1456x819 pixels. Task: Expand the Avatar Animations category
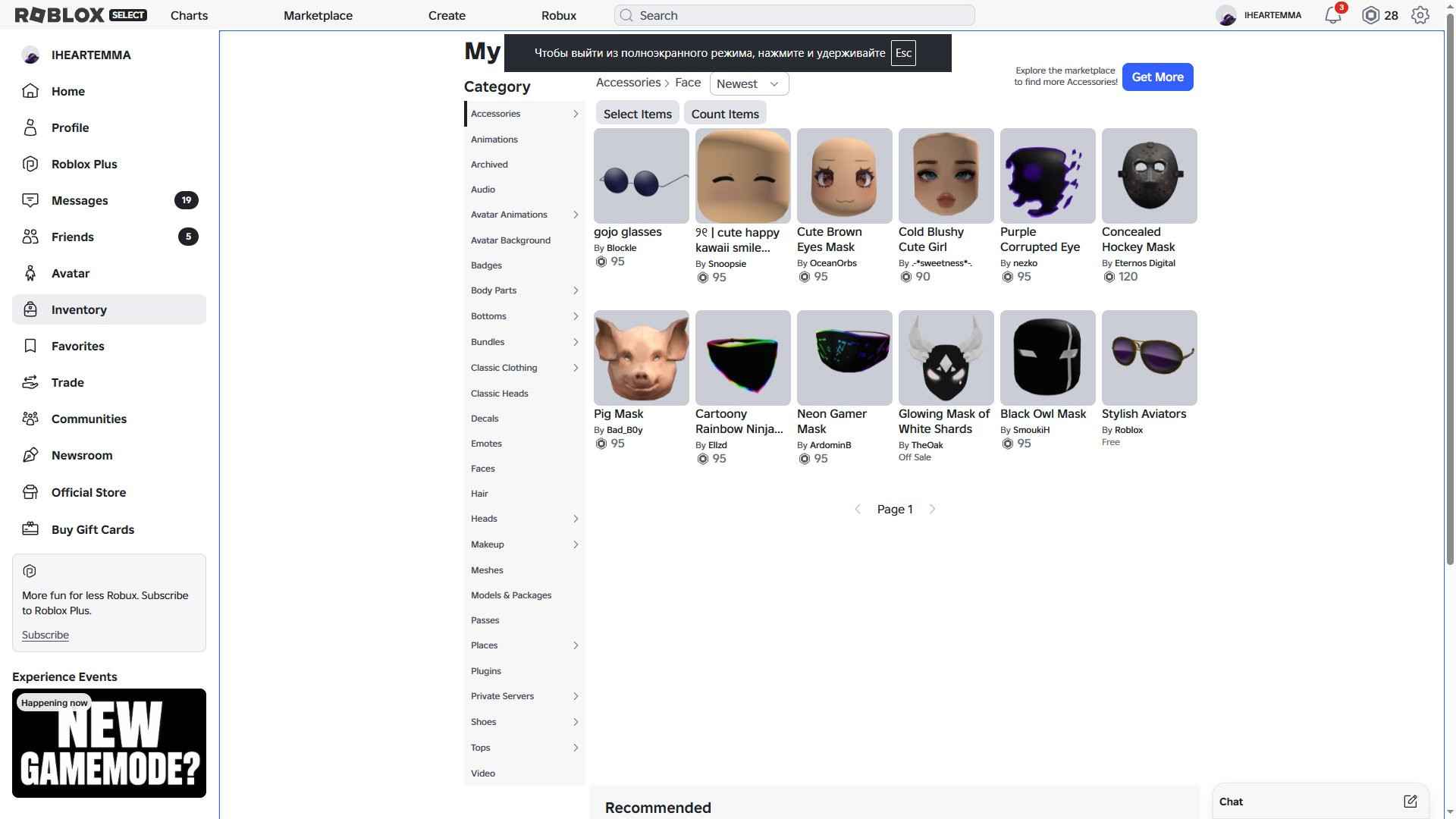coord(576,215)
